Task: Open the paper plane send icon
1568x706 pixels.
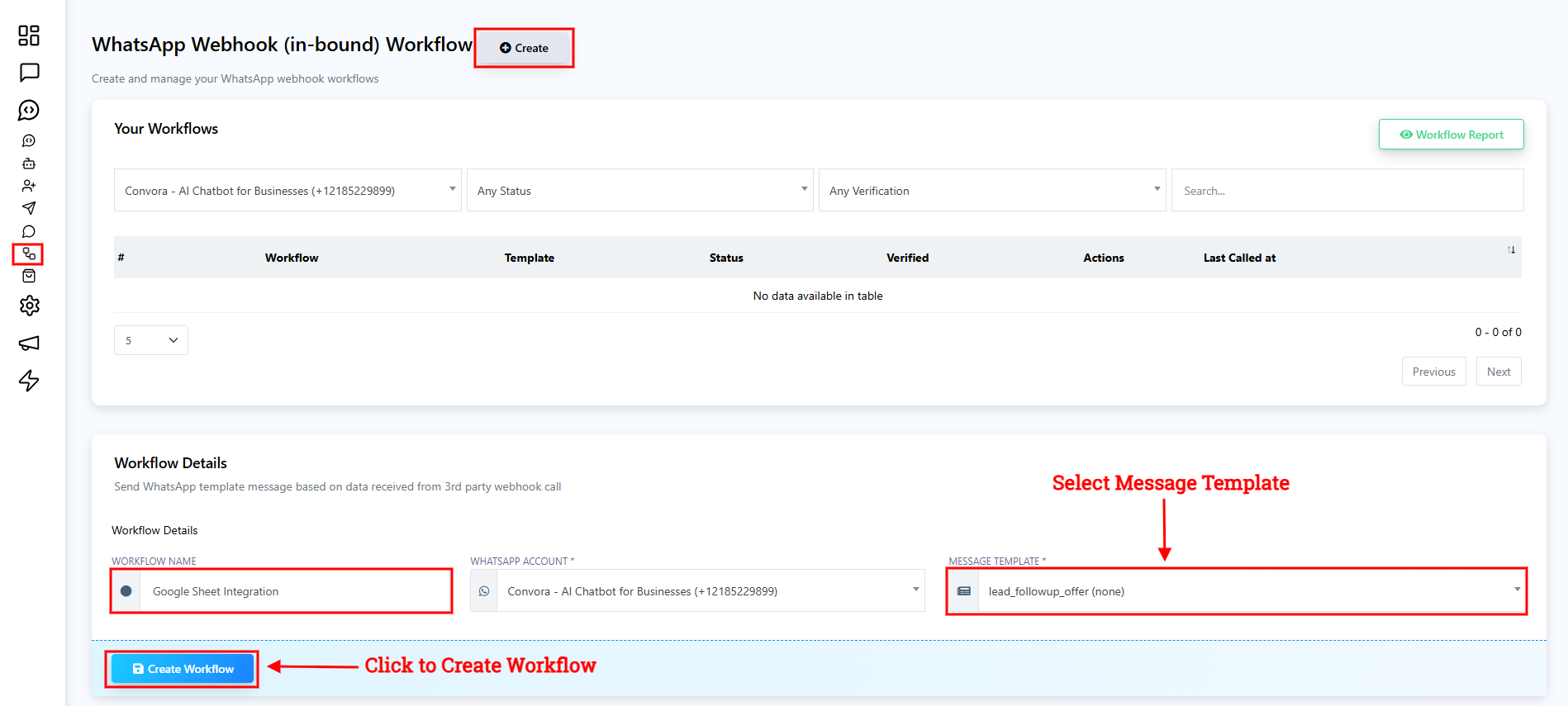Action: (29, 208)
